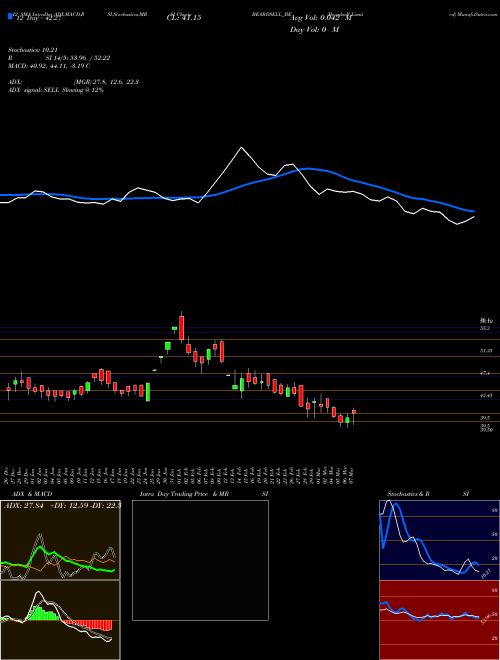This screenshot has height=660, width=500.
Task: Click the "Day Vol: 0 M" text
Action: pos(314,30)
